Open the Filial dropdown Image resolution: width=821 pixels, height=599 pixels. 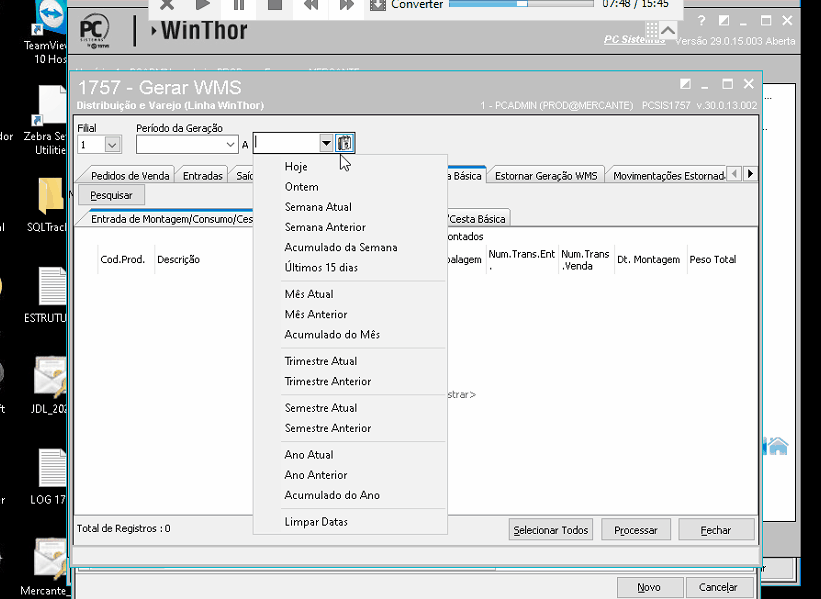112,145
